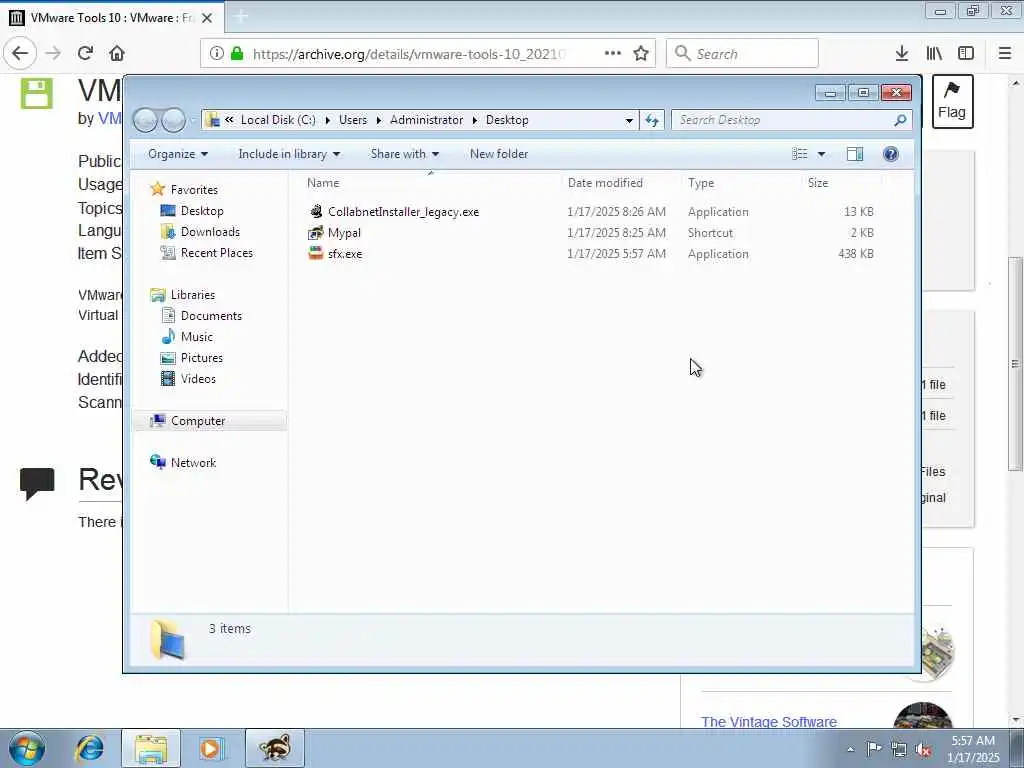Viewport: 1024px width, 768px height.
Task: Launch Internet Explorer from taskbar
Action: [x=89, y=748]
